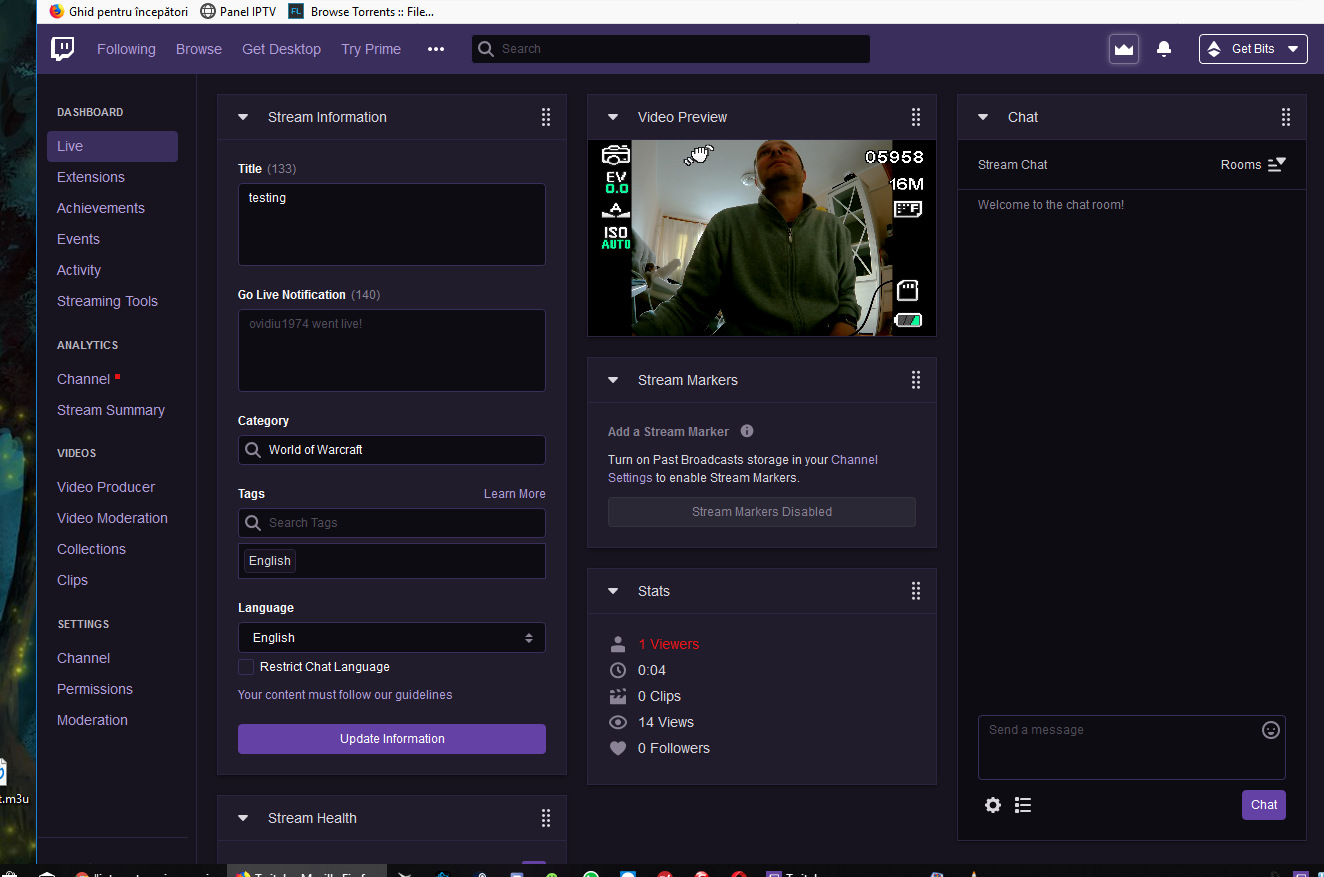Click the Stream Markers panel drag handle
The image size is (1324, 877).
click(x=916, y=380)
